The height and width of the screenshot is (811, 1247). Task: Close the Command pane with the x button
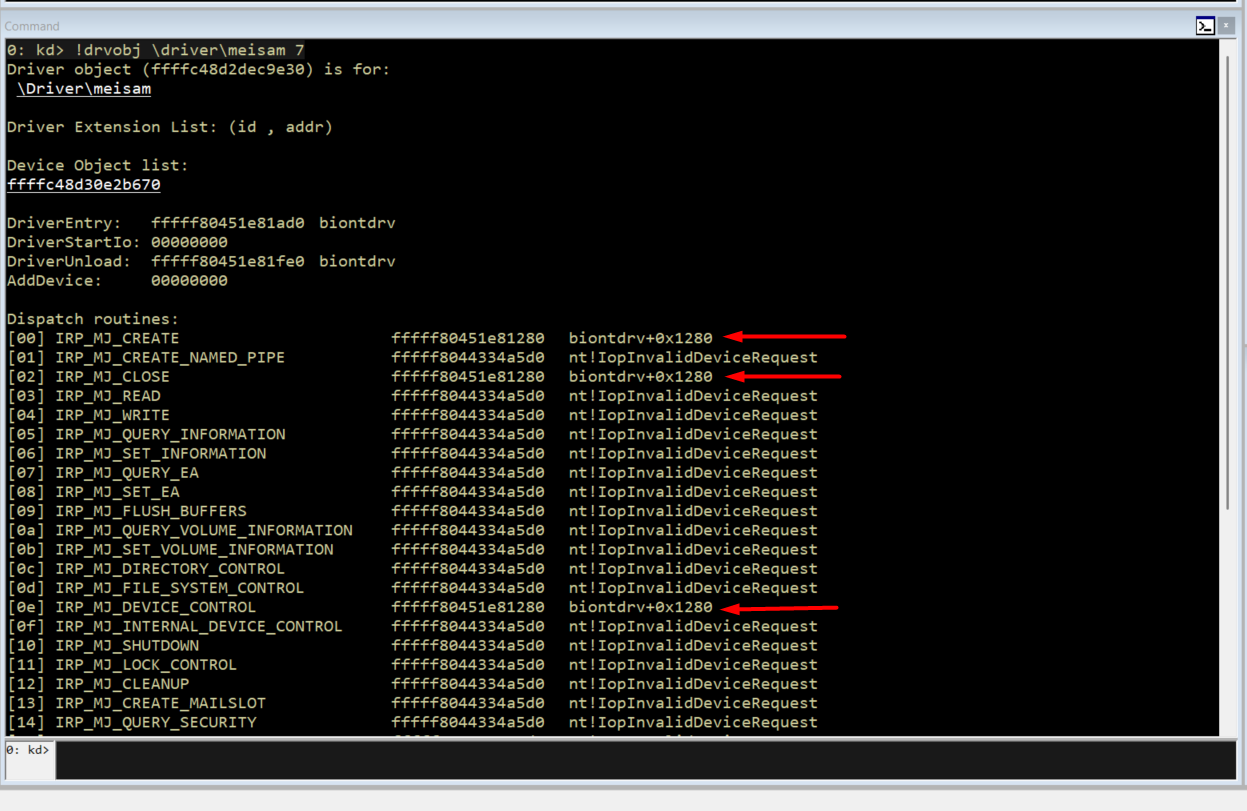[1226, 26]
